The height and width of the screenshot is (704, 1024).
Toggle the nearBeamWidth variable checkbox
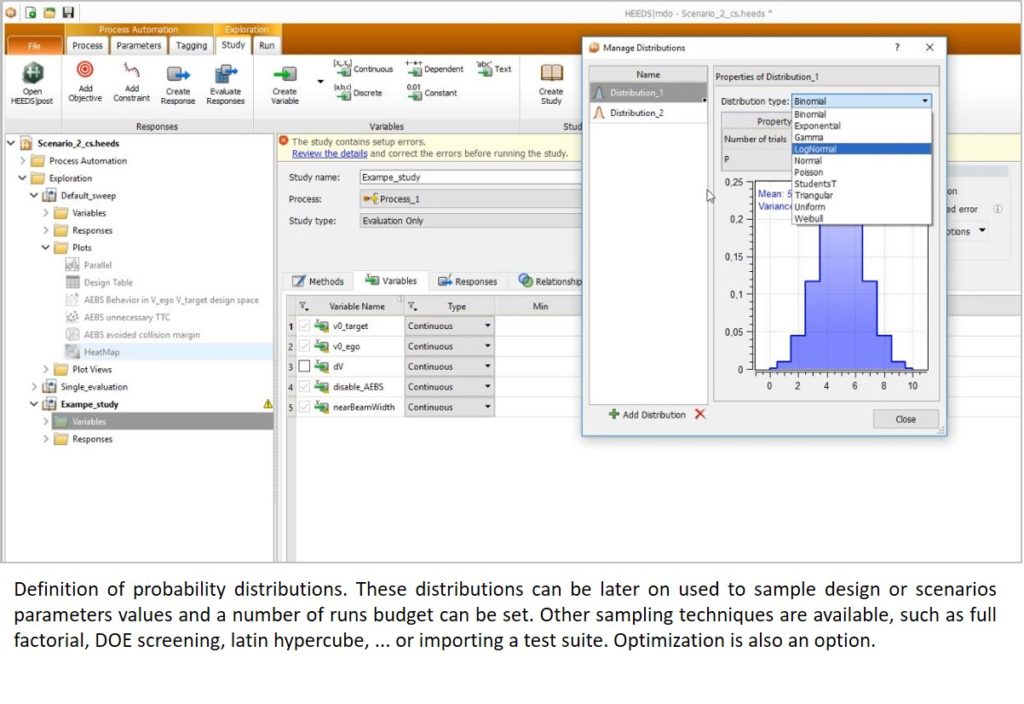tap(304, 407)
